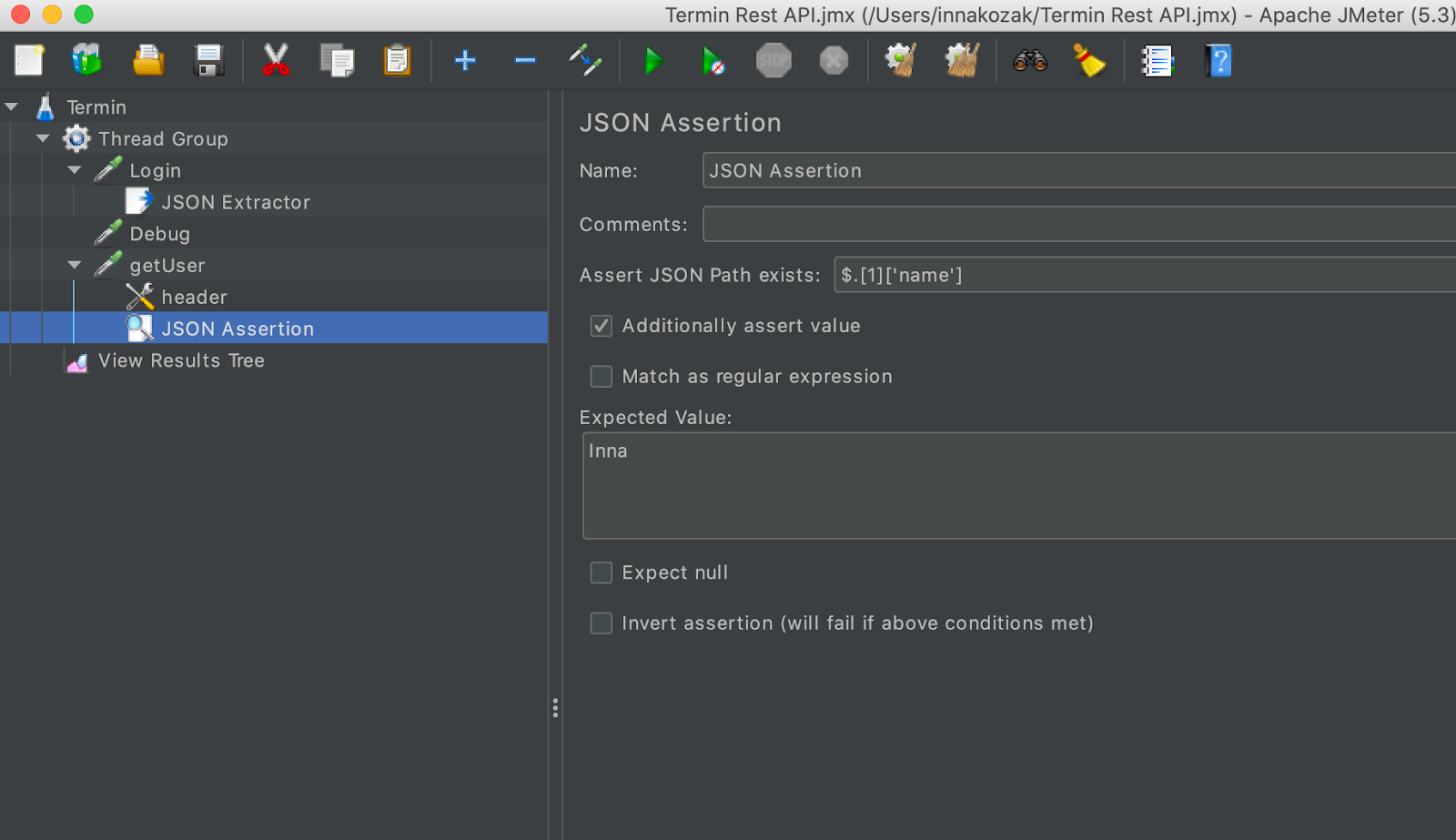Stop the running test

(x=773, y=61)
